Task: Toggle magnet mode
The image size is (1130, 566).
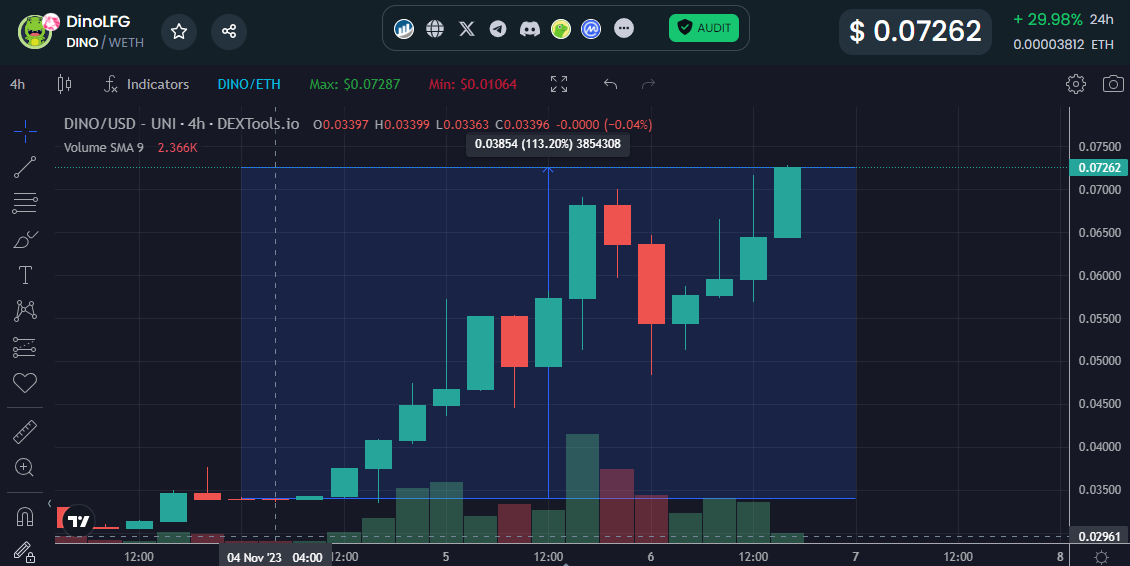Action: tap(25, 517)
